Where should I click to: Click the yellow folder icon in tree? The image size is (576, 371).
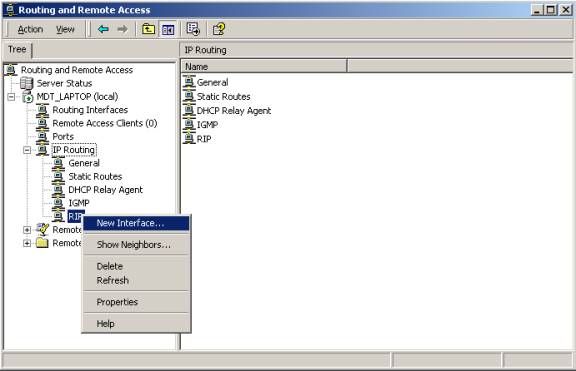point(42,243)
